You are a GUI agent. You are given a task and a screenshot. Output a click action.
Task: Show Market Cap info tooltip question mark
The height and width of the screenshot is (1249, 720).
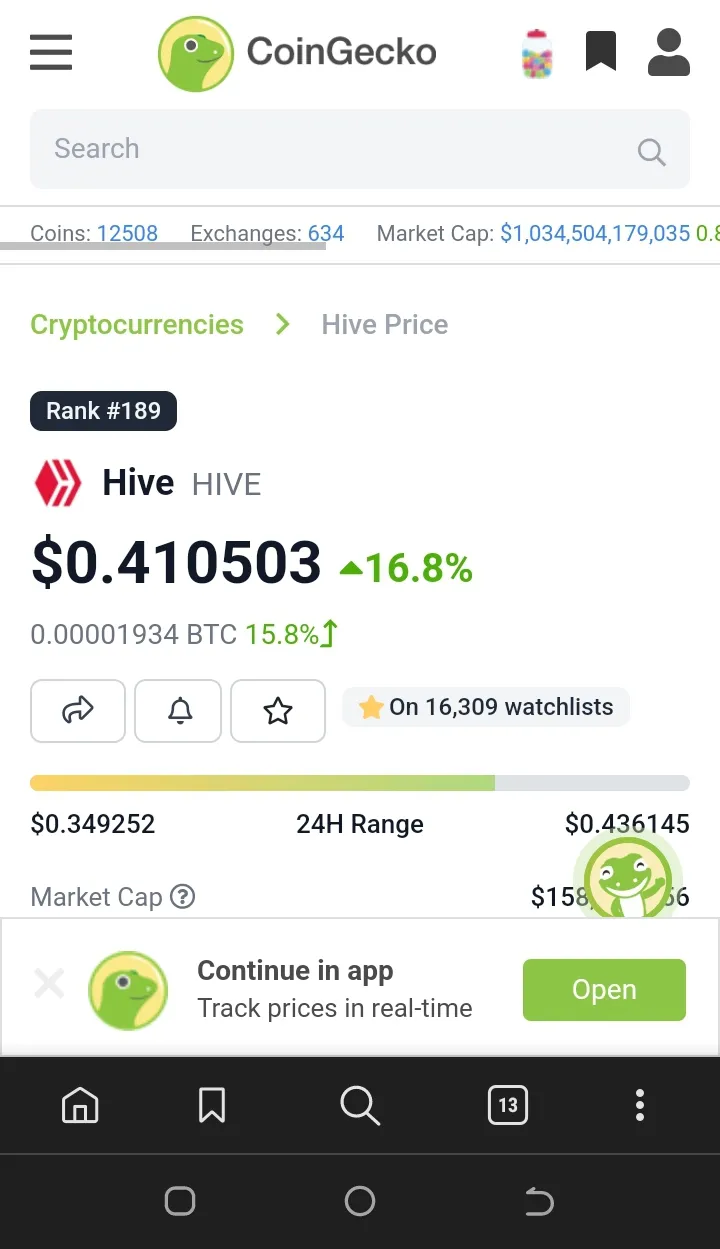tap(182, 896)
